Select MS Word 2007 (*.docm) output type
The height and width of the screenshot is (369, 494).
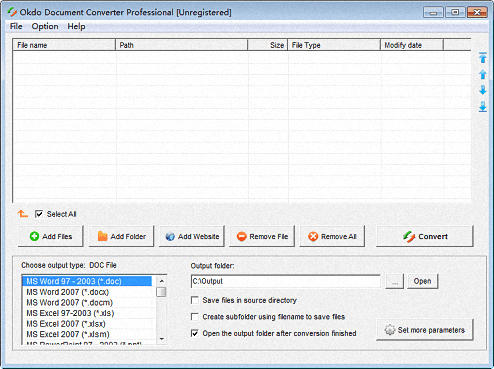click(87, 303)
